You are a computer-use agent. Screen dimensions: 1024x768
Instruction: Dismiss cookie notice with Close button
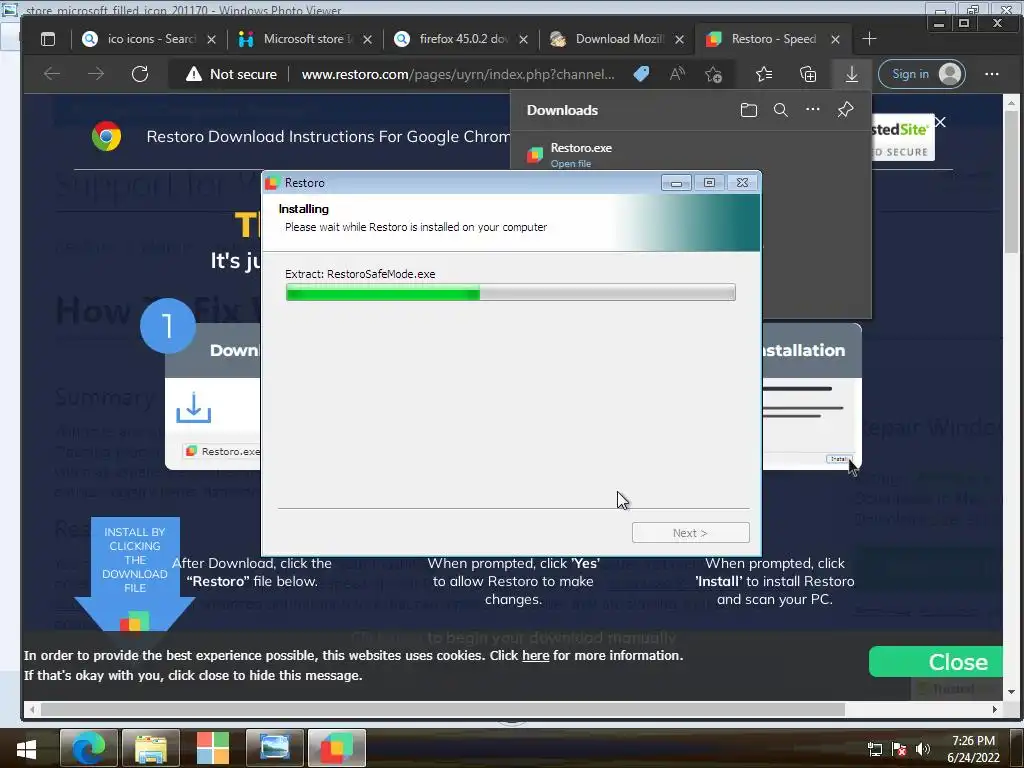(935, 662)
